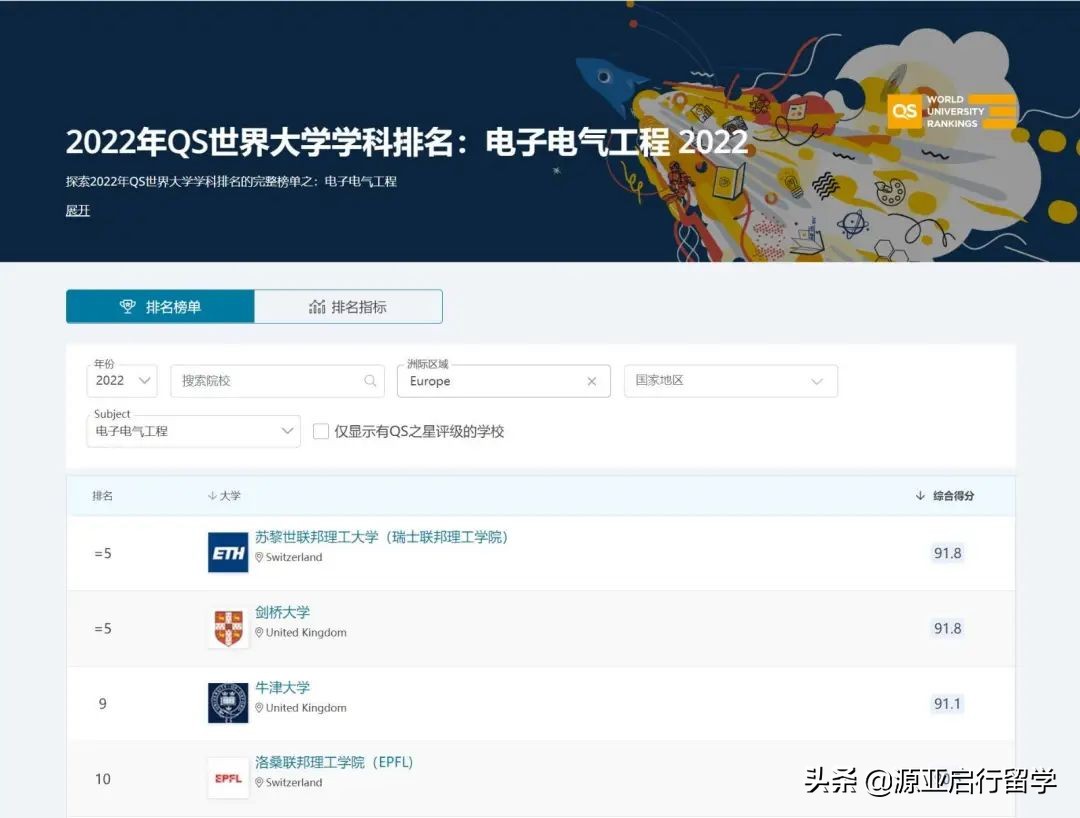1080x818 pixels.
Task: Switch to the 排名指标 tab
Action: tap(347, 306)
